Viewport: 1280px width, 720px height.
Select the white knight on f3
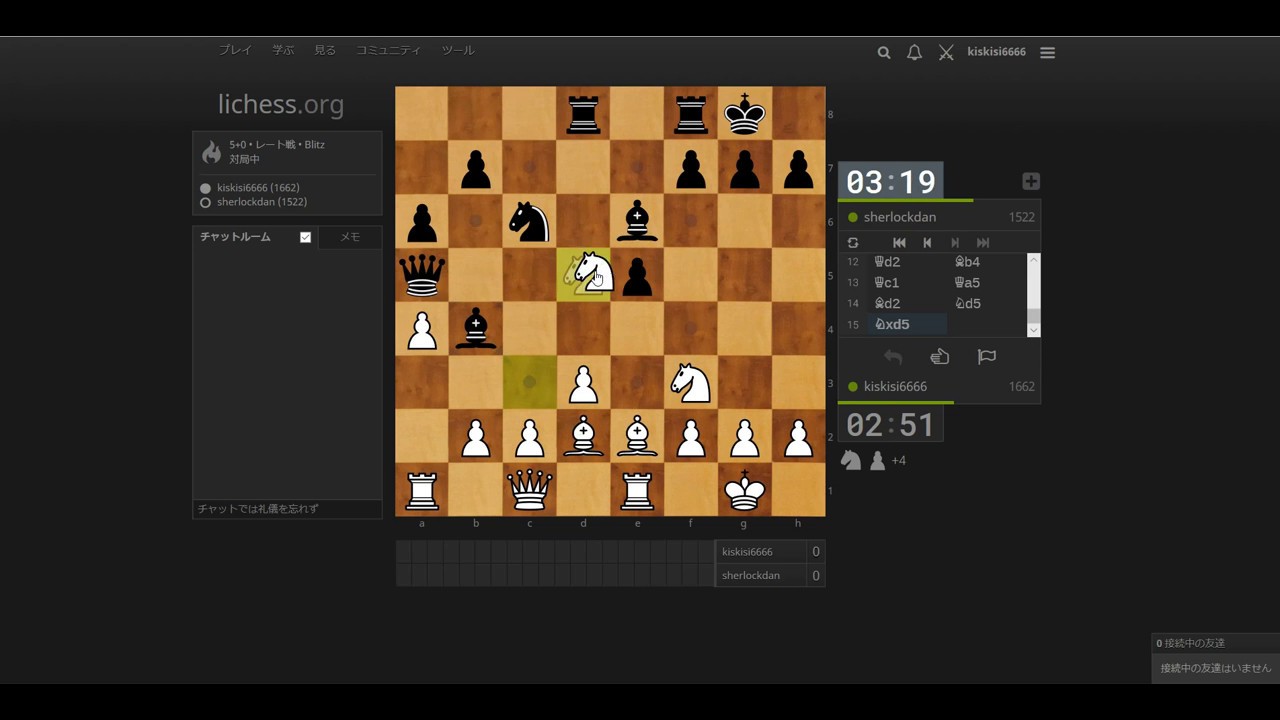click(x=691, y=383)
